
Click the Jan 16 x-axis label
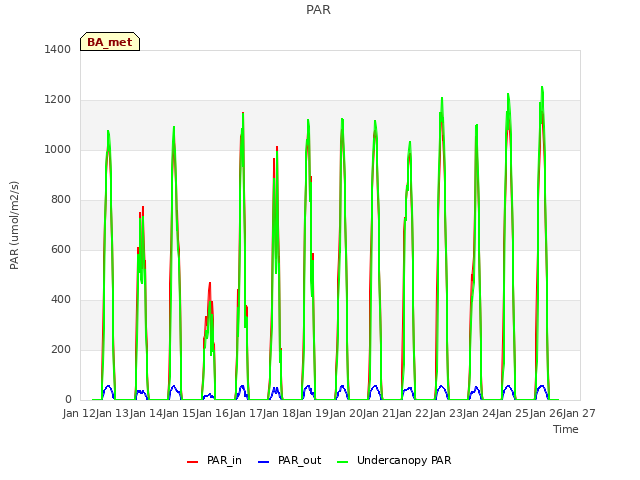click(x=213, y=413)
